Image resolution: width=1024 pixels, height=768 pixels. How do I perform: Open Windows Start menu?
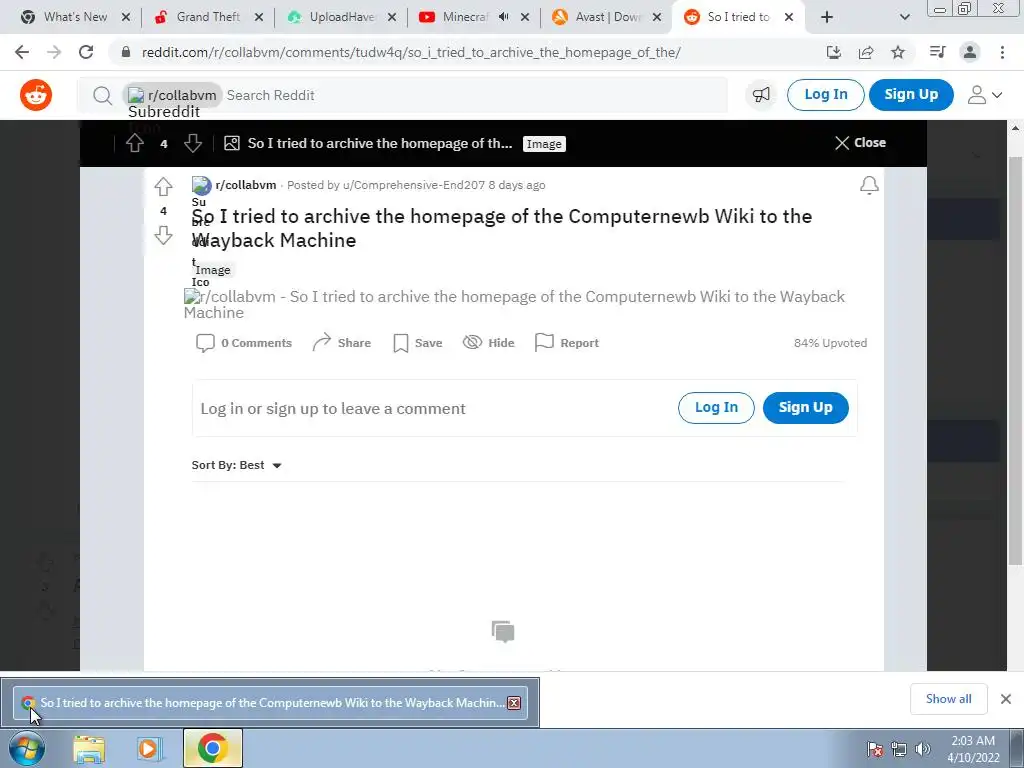pyautogui.click(x=27, y=748)
